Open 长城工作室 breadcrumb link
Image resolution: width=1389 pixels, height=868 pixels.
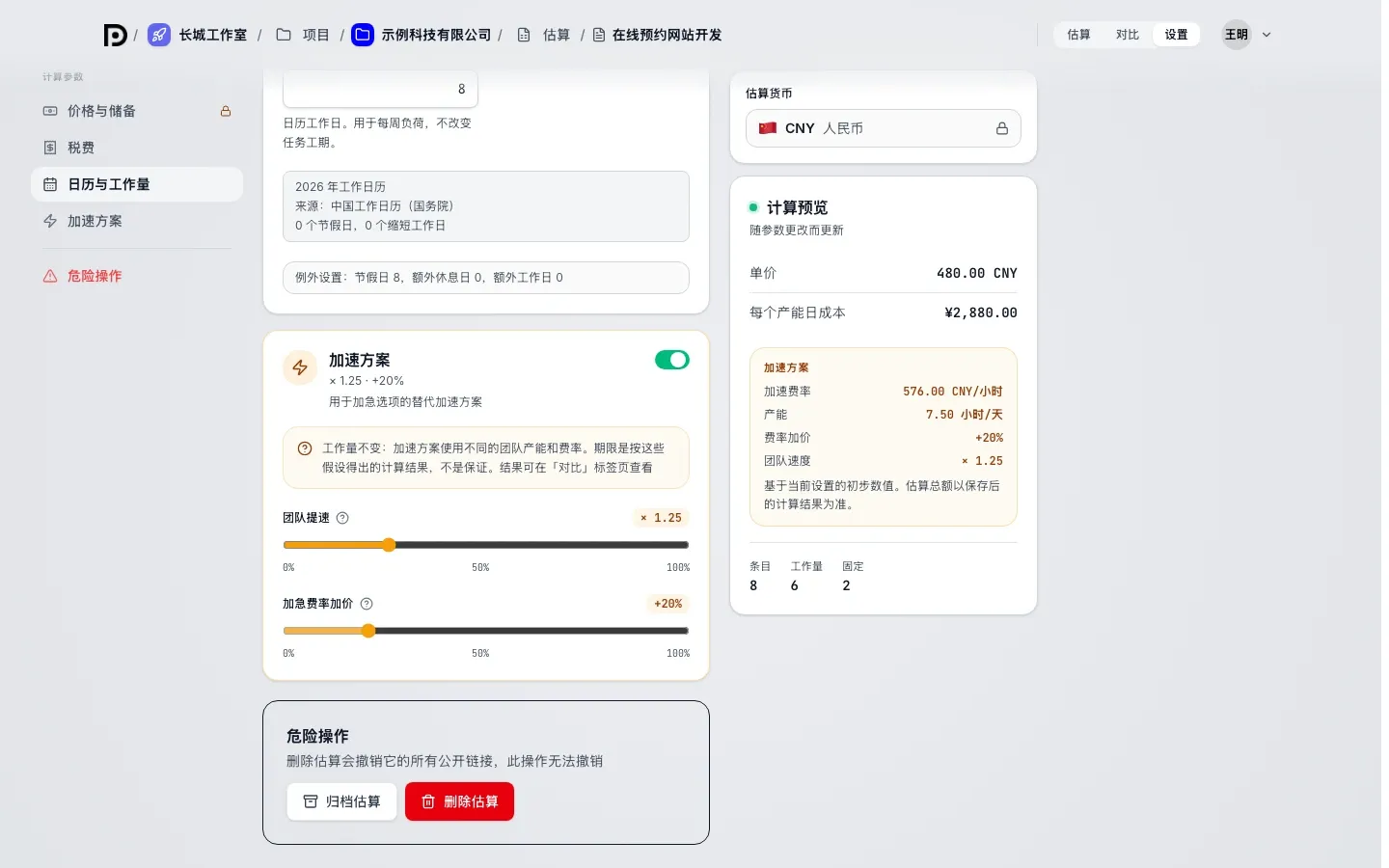(212, 35)
